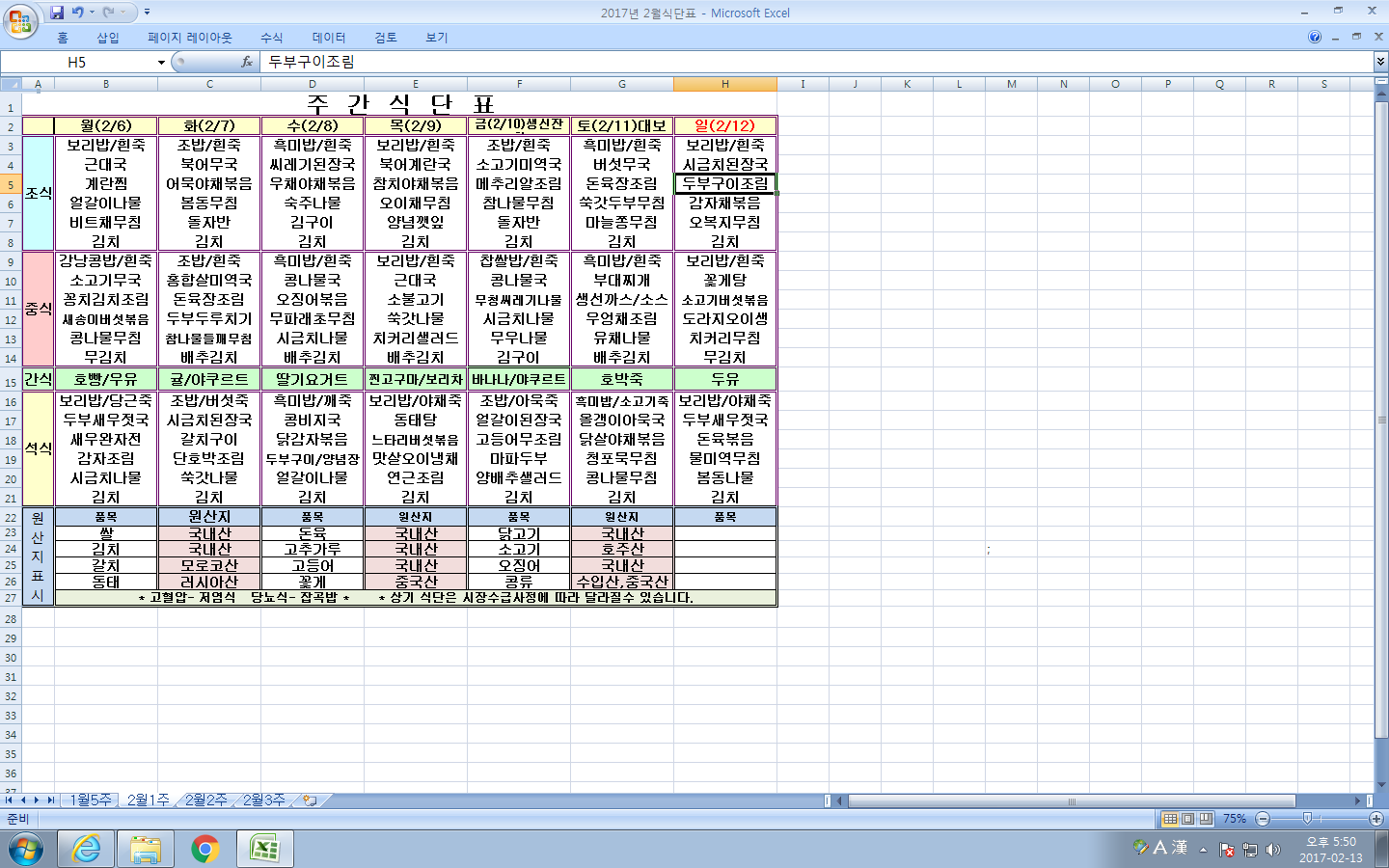Click the 75% zoom level button
The image size is (1389, 868).
1235,819
